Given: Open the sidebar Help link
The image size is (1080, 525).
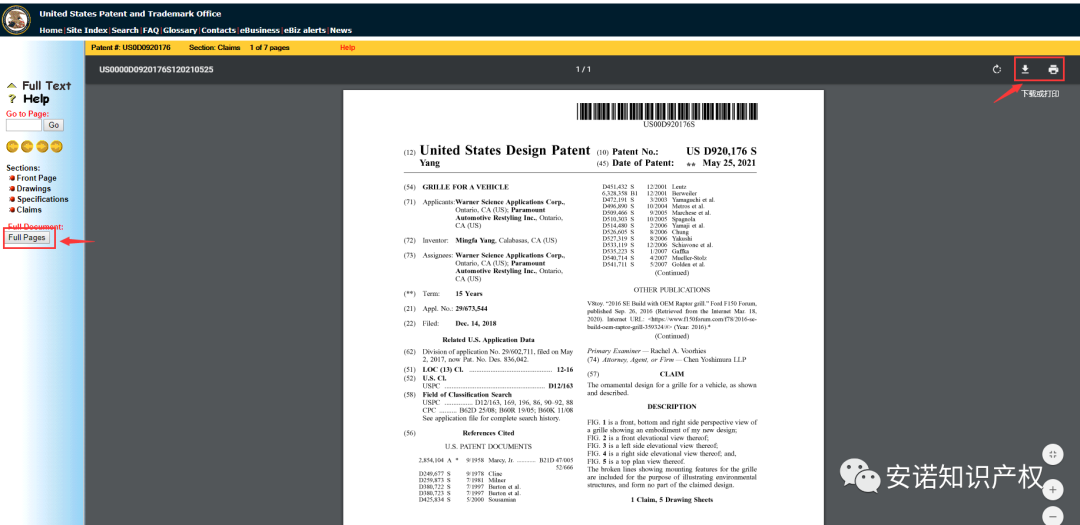Looking at the screenshot, I should (x=37, y=99).
